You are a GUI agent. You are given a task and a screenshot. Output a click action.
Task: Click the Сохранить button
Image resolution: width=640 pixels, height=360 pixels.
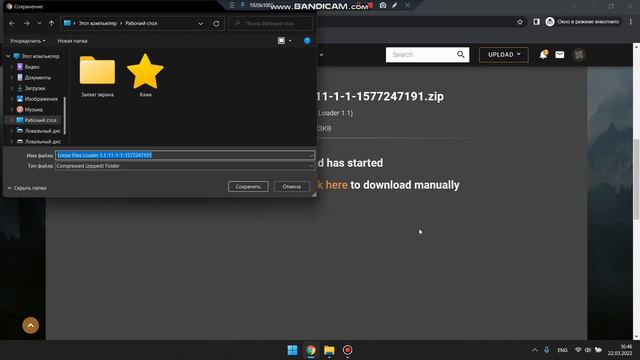[248, 187]
